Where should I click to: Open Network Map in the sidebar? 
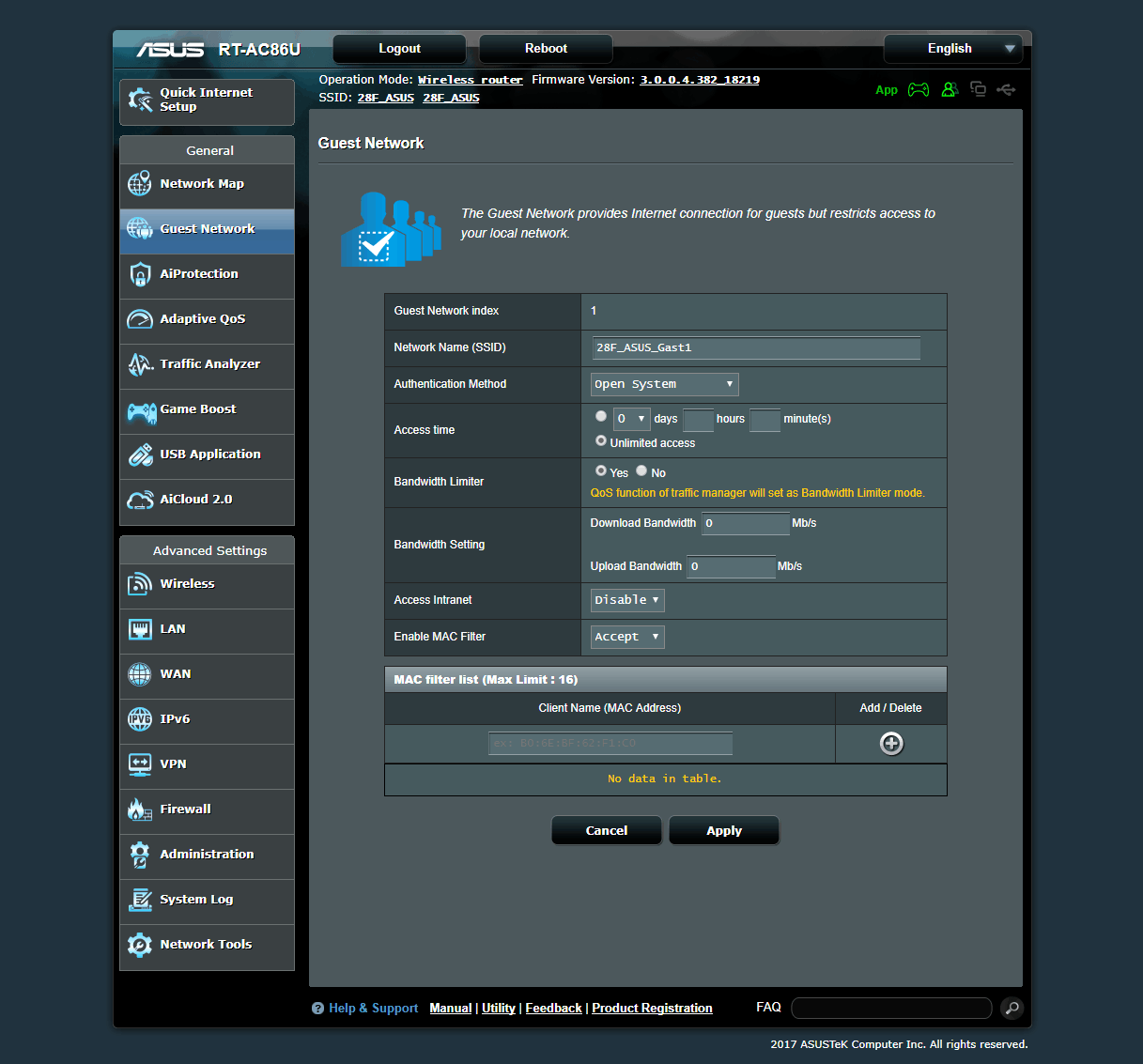(207, 185)
